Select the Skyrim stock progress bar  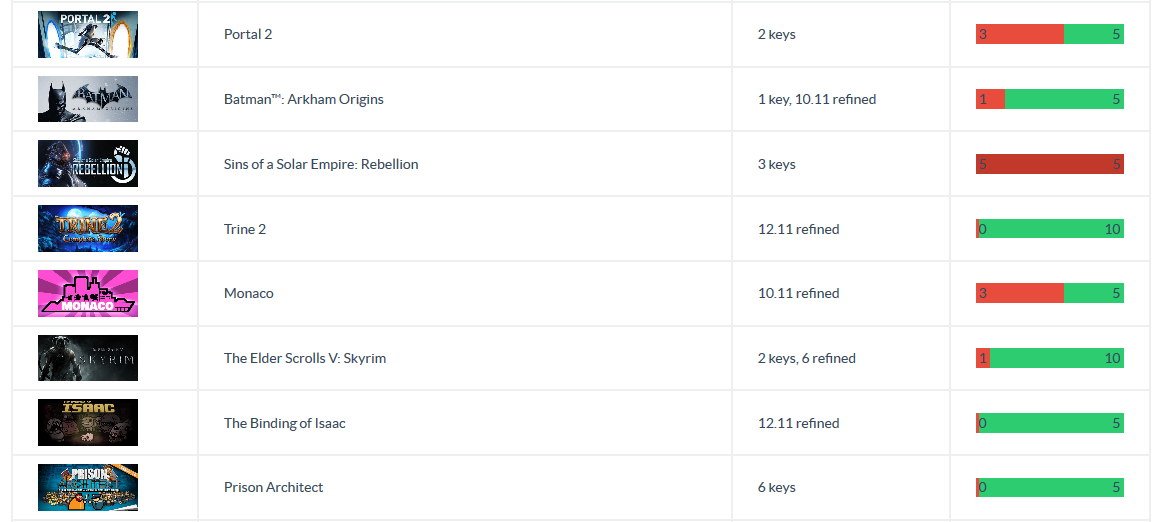click(1049, 358)
